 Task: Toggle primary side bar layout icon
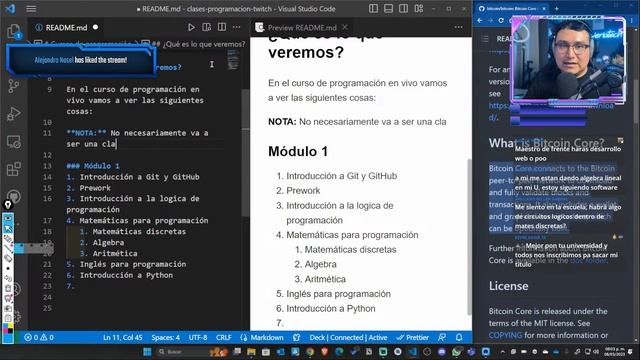(373, 9)
